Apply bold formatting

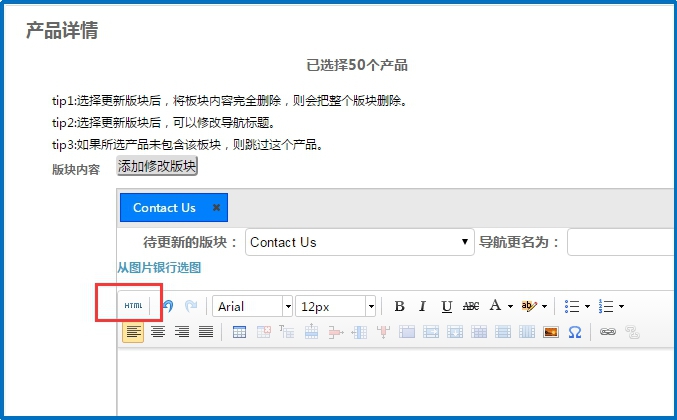tap(399, 306)
